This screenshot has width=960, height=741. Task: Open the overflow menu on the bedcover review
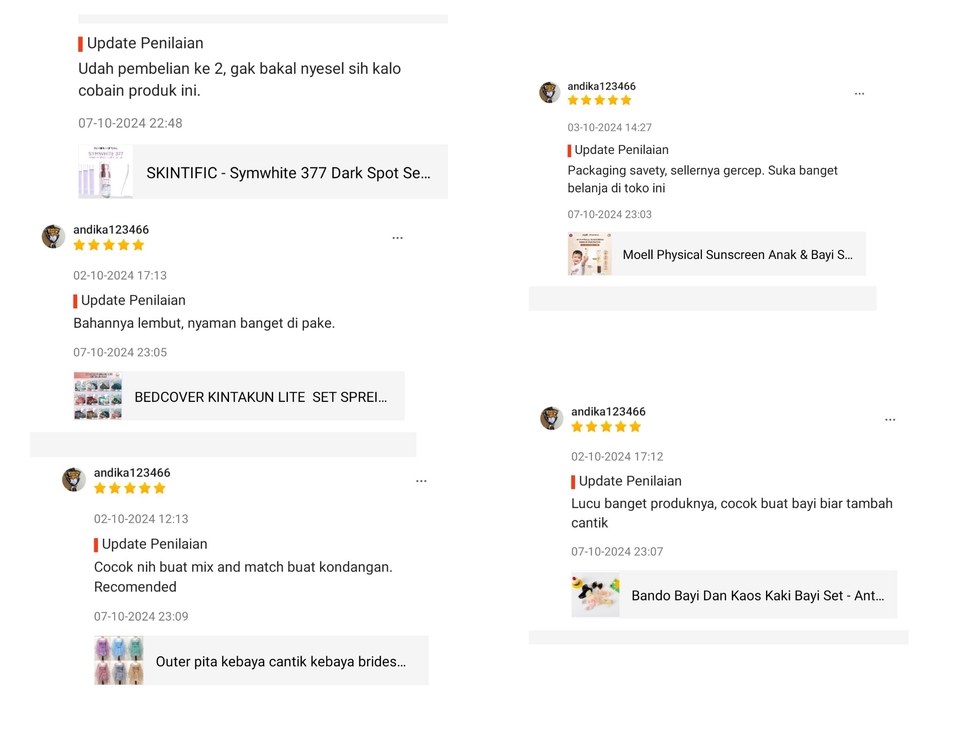(x=397, y=237)
